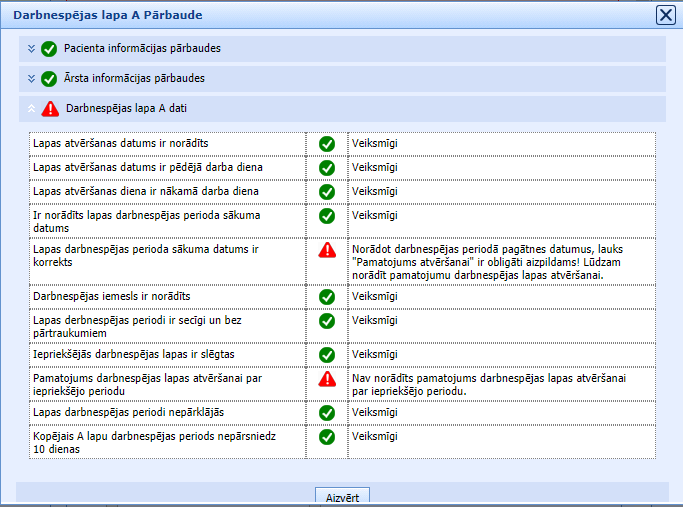Click green check for Kopējais A lapu darbnespējas periods

click(x=326, y=437)
